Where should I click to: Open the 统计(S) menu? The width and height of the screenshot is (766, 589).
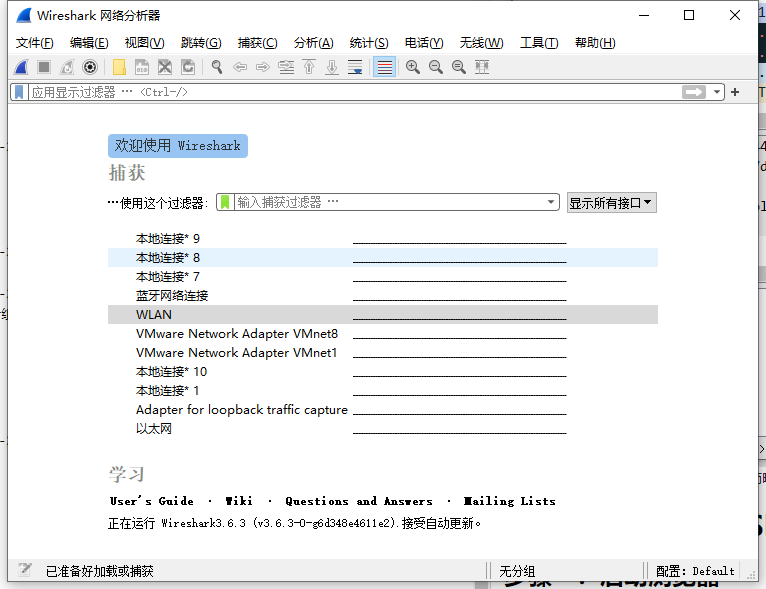369,43
